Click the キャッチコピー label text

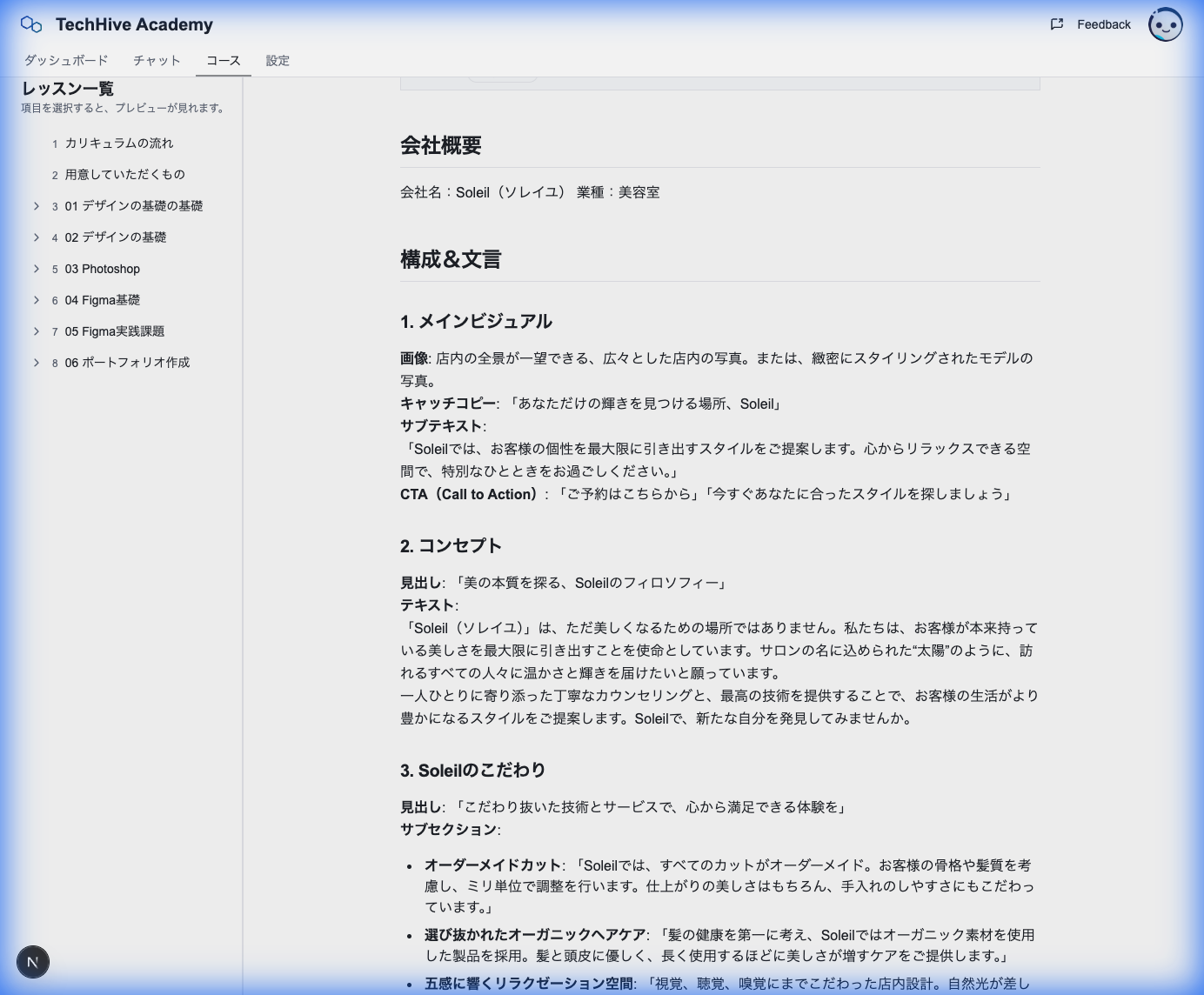click(x=448, y=404)
